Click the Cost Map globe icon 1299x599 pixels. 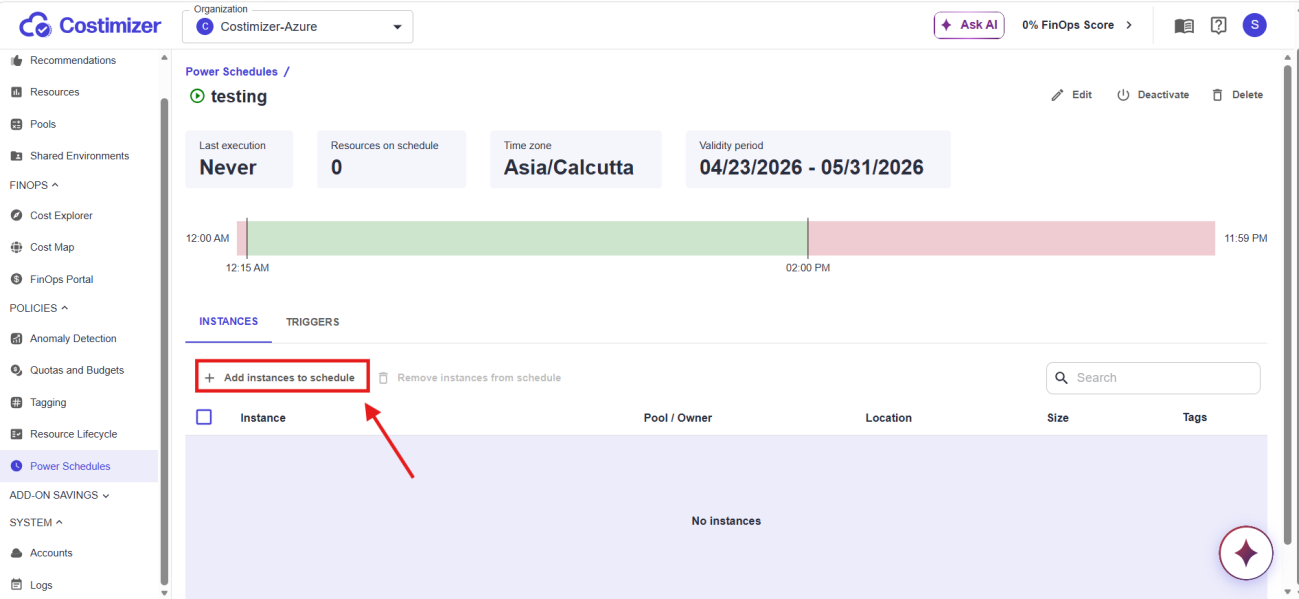16,247
